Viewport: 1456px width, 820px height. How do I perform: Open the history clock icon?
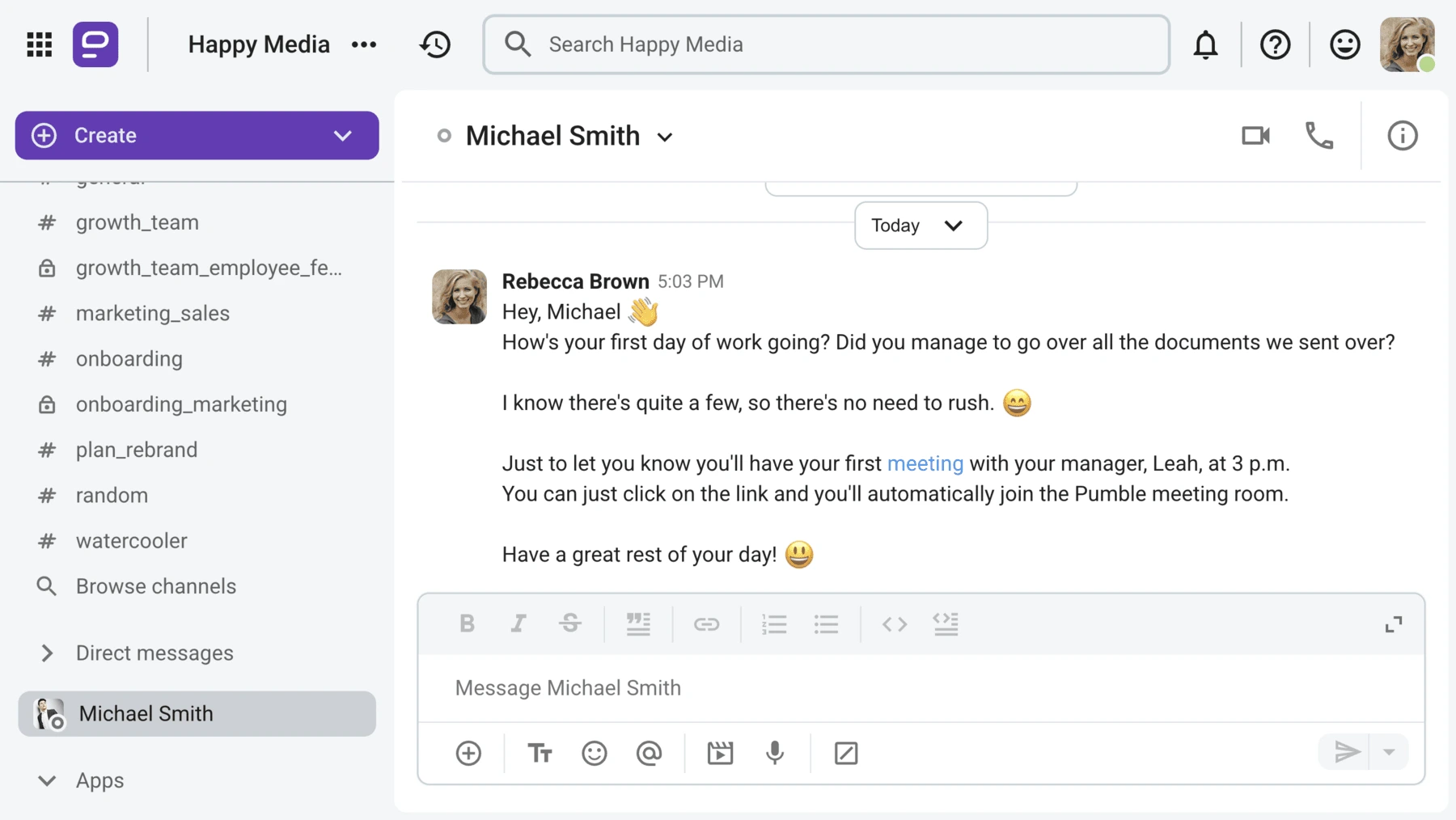pos(435,44)
